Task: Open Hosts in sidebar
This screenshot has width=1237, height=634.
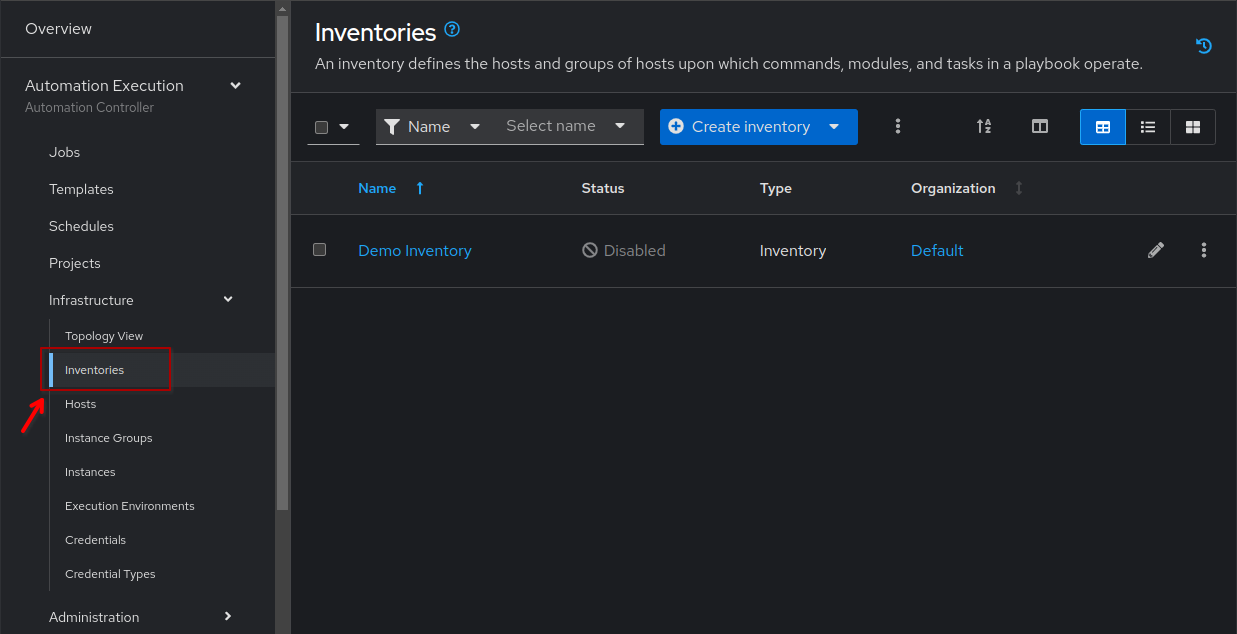Action: (80, 404)
